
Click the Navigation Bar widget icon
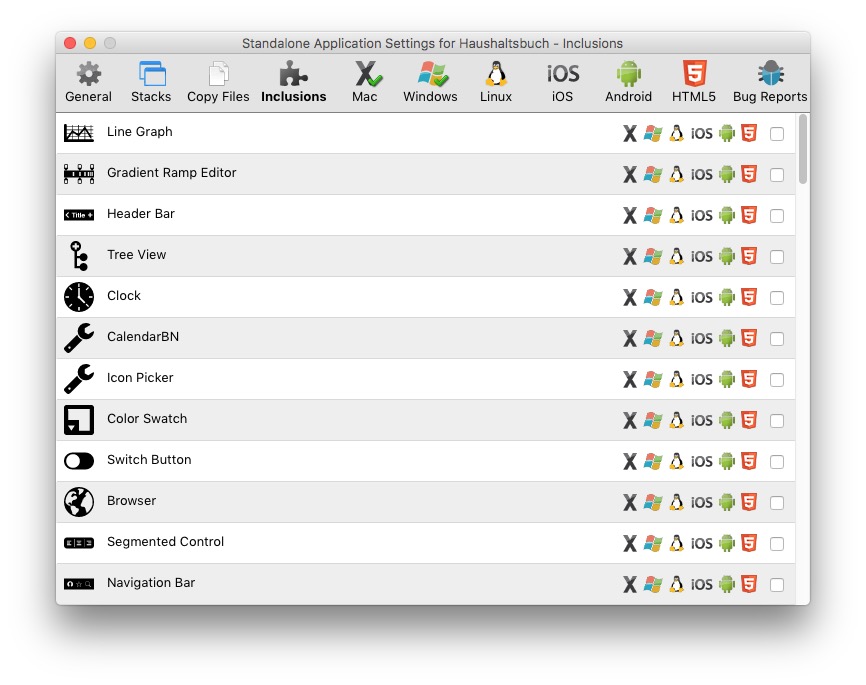coord(78,584)
